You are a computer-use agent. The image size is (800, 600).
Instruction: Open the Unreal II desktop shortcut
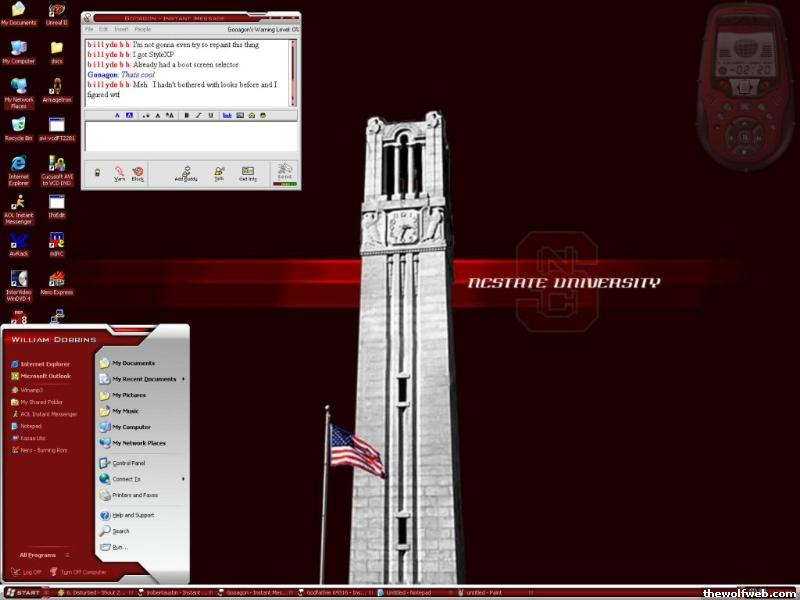tap(57, 13)
